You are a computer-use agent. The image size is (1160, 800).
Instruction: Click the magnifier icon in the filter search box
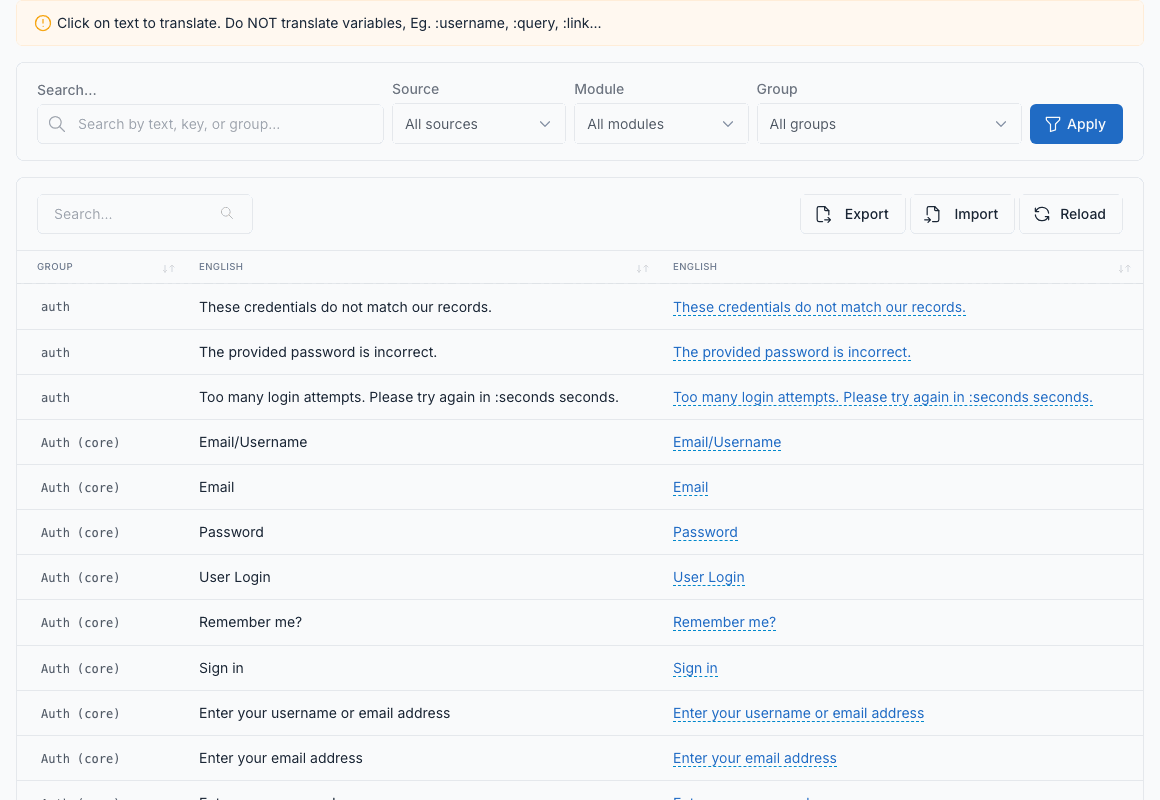(57, 124)
